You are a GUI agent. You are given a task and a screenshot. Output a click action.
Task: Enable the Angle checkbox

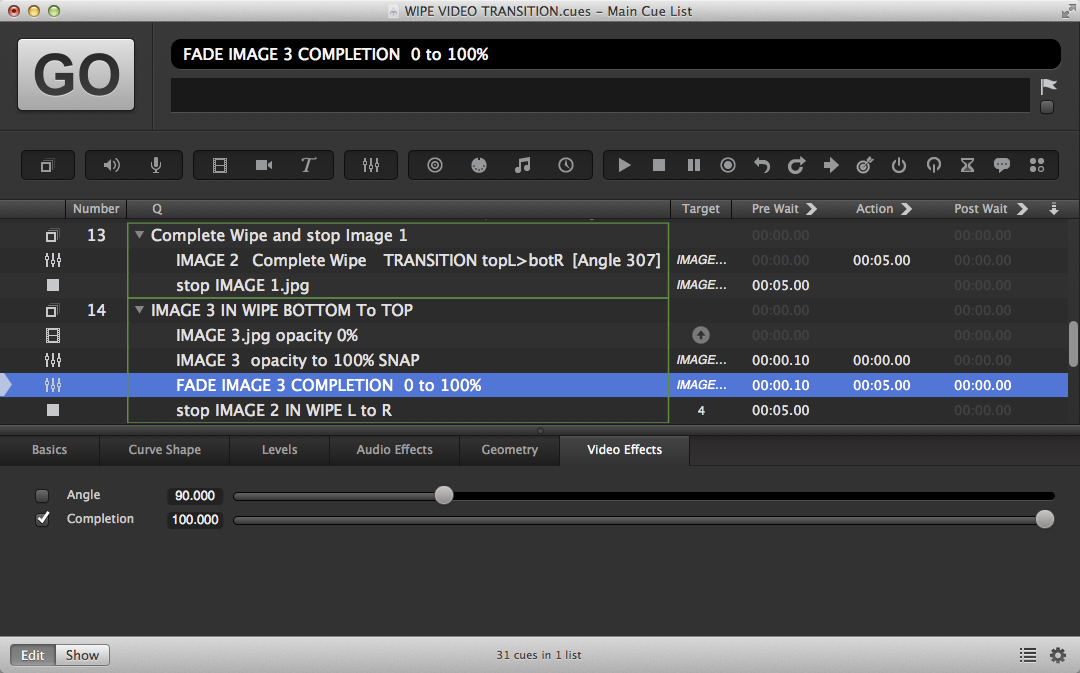coord(42,495)
